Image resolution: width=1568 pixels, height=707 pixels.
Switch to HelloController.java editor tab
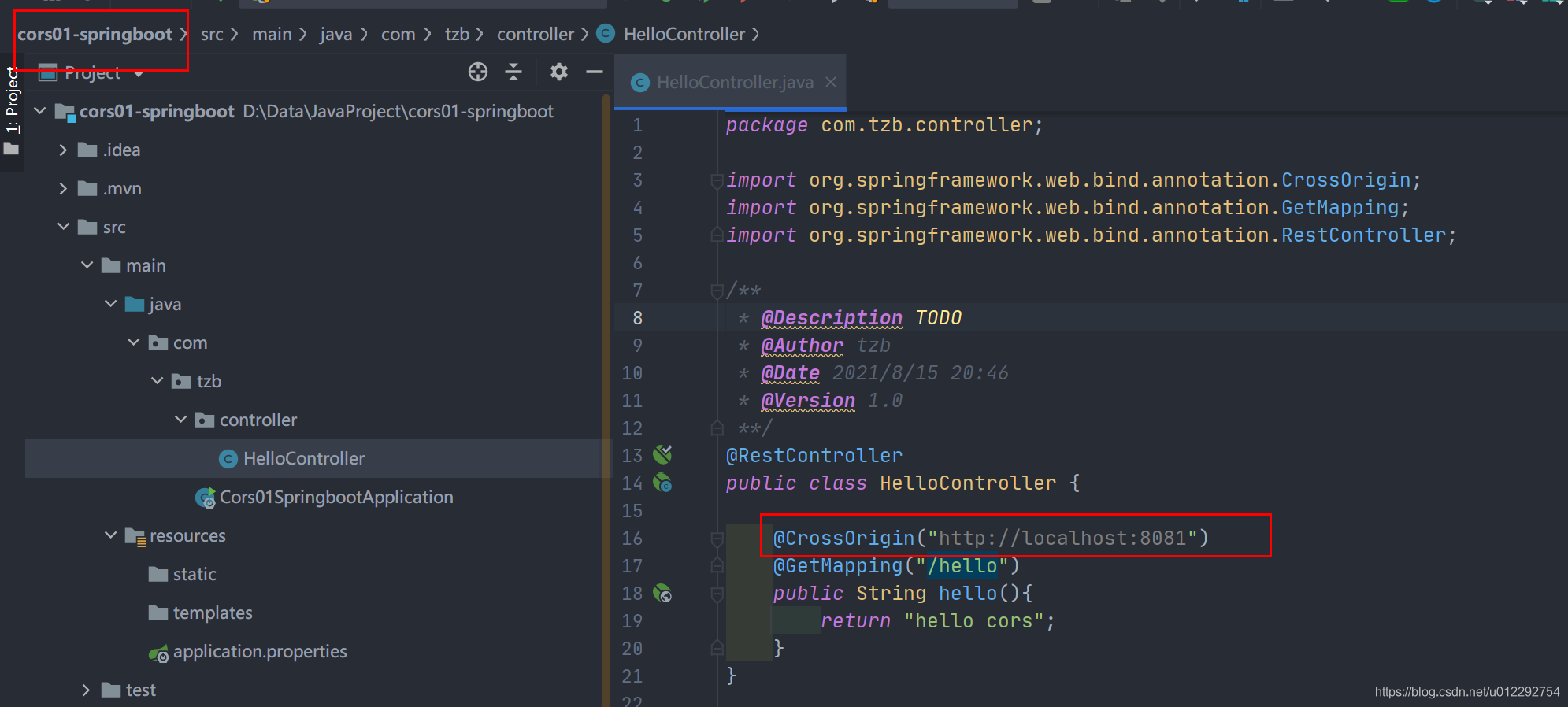[730, 82]
